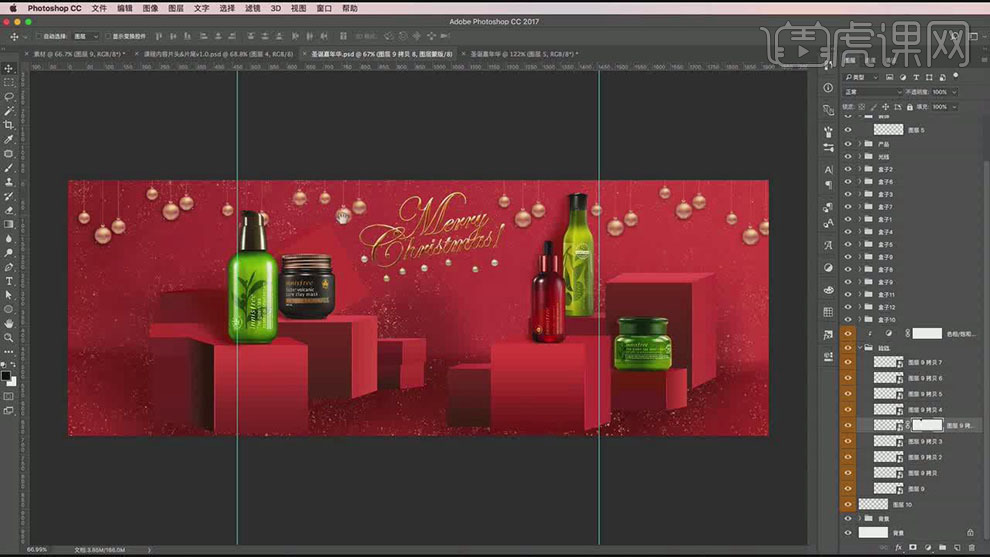Image resolution: width=990 pixels, height=557 pixels.
Task: Open the Paragraph panel icon
Action: tap(828, 184)
